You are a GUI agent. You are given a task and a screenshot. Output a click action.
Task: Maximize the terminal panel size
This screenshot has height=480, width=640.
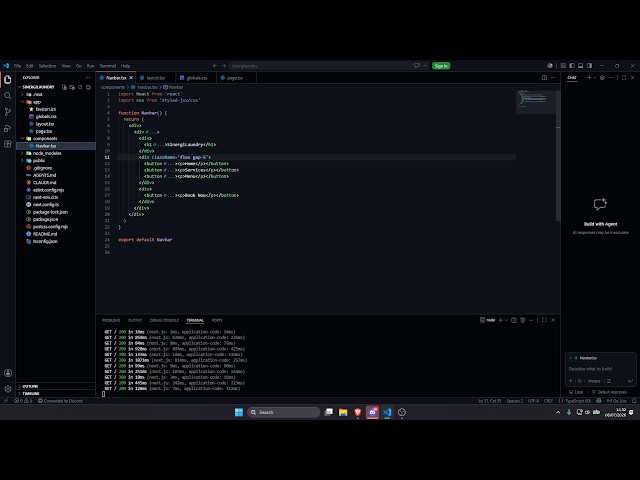pos(544,320)
